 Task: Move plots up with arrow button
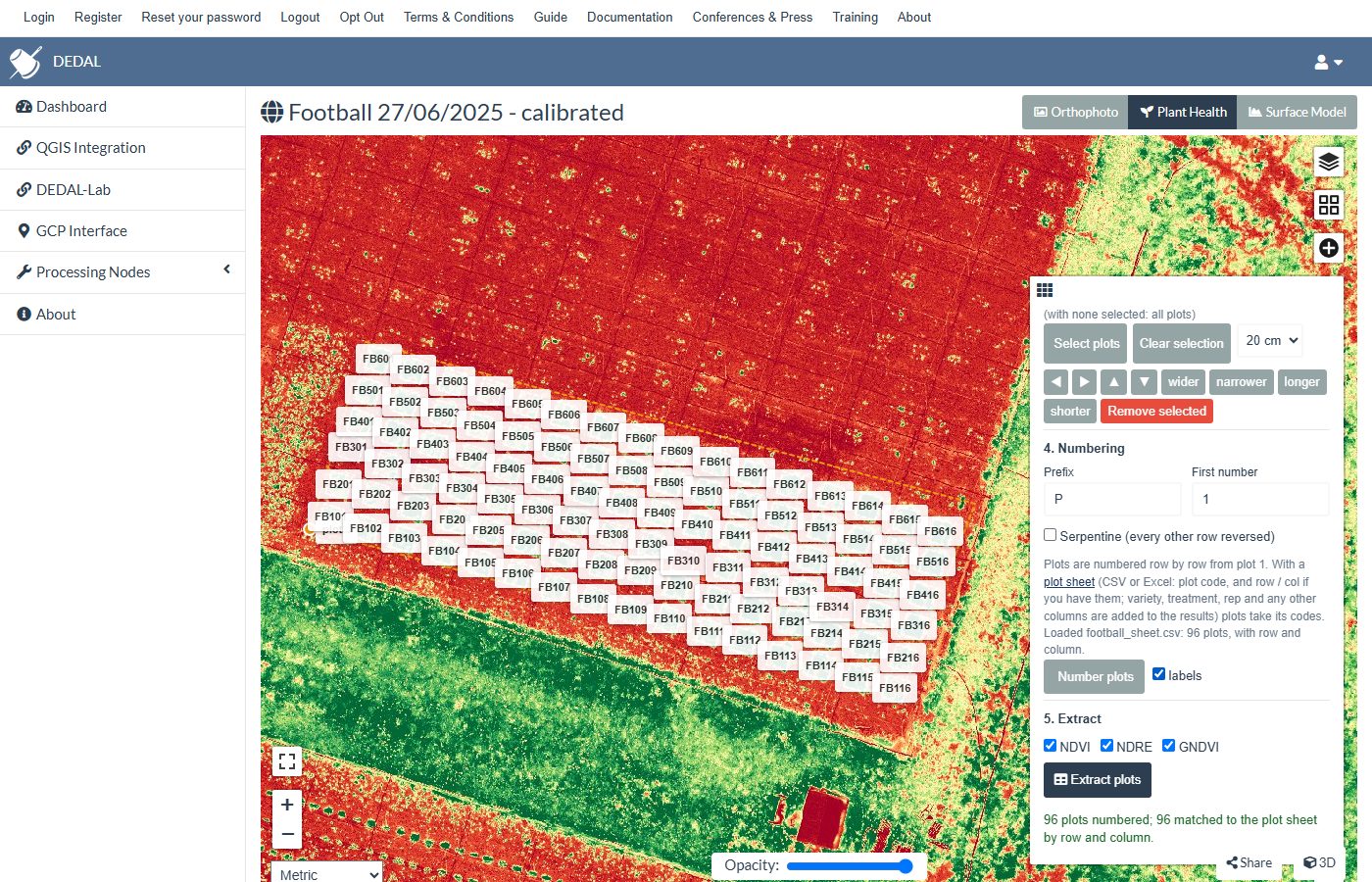pyautogui.click(x=1114, y=382)
